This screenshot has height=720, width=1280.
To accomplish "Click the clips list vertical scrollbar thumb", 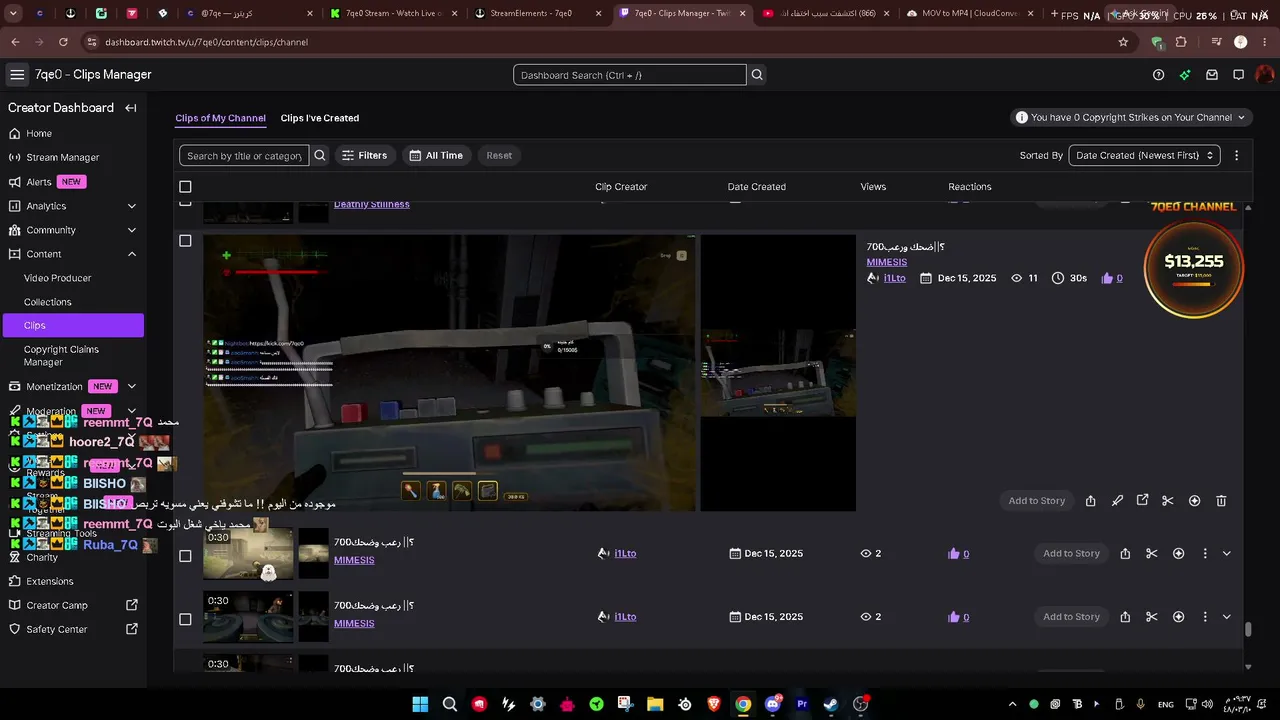I will (1248, 629).
